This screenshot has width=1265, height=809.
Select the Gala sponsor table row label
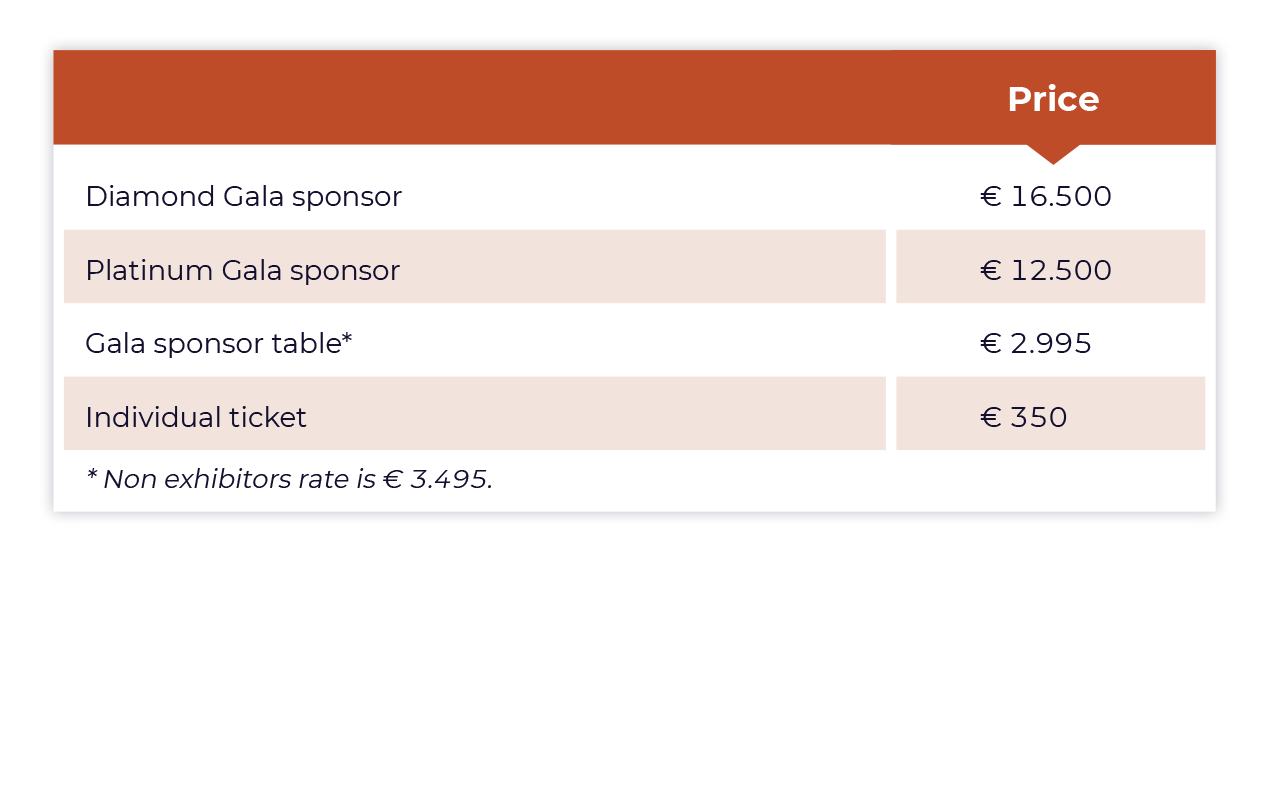coord(219,343)
